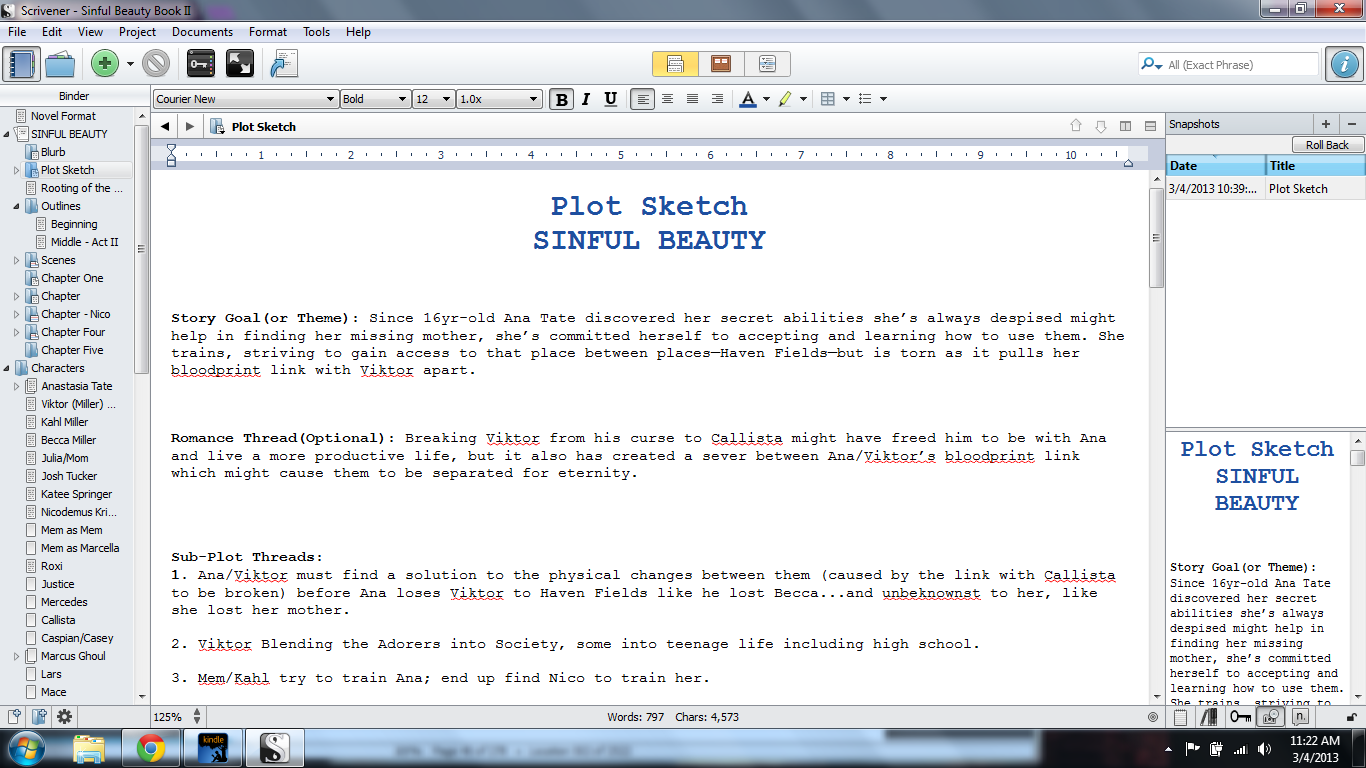Open search options magnifier dropdown

click(x=1151, y=65)
